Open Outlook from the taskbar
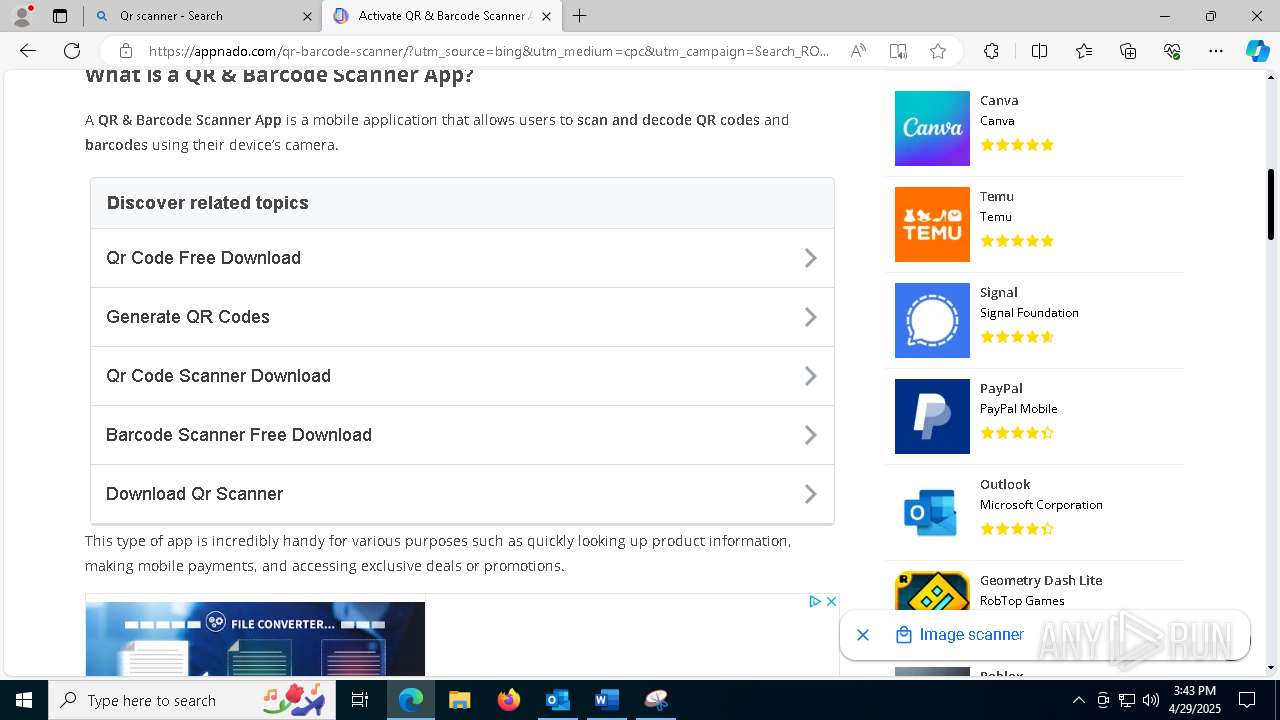This screenshot has width=1280, height=720. [557, 700]
